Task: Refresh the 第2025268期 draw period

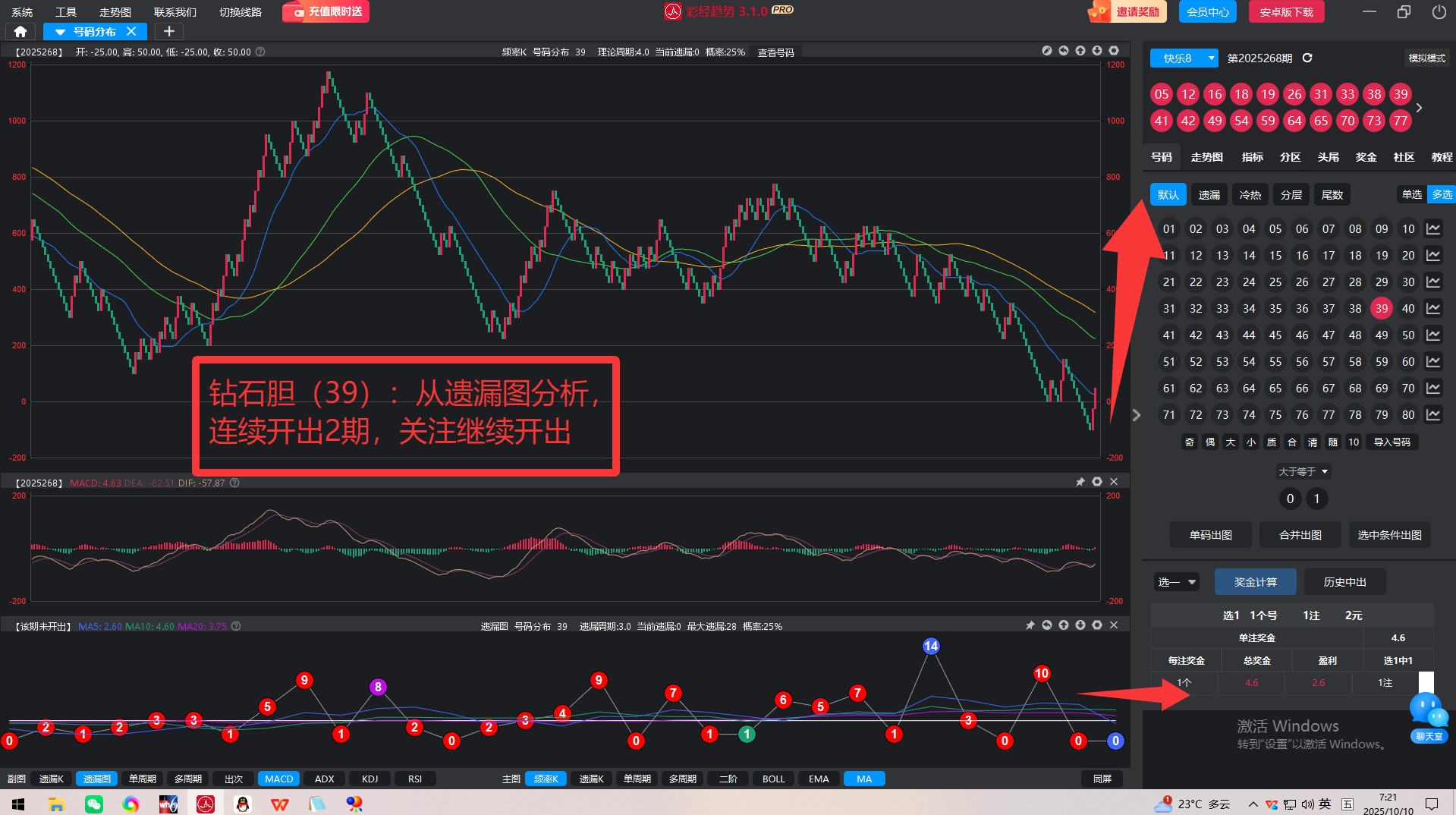Action: 1307,58
